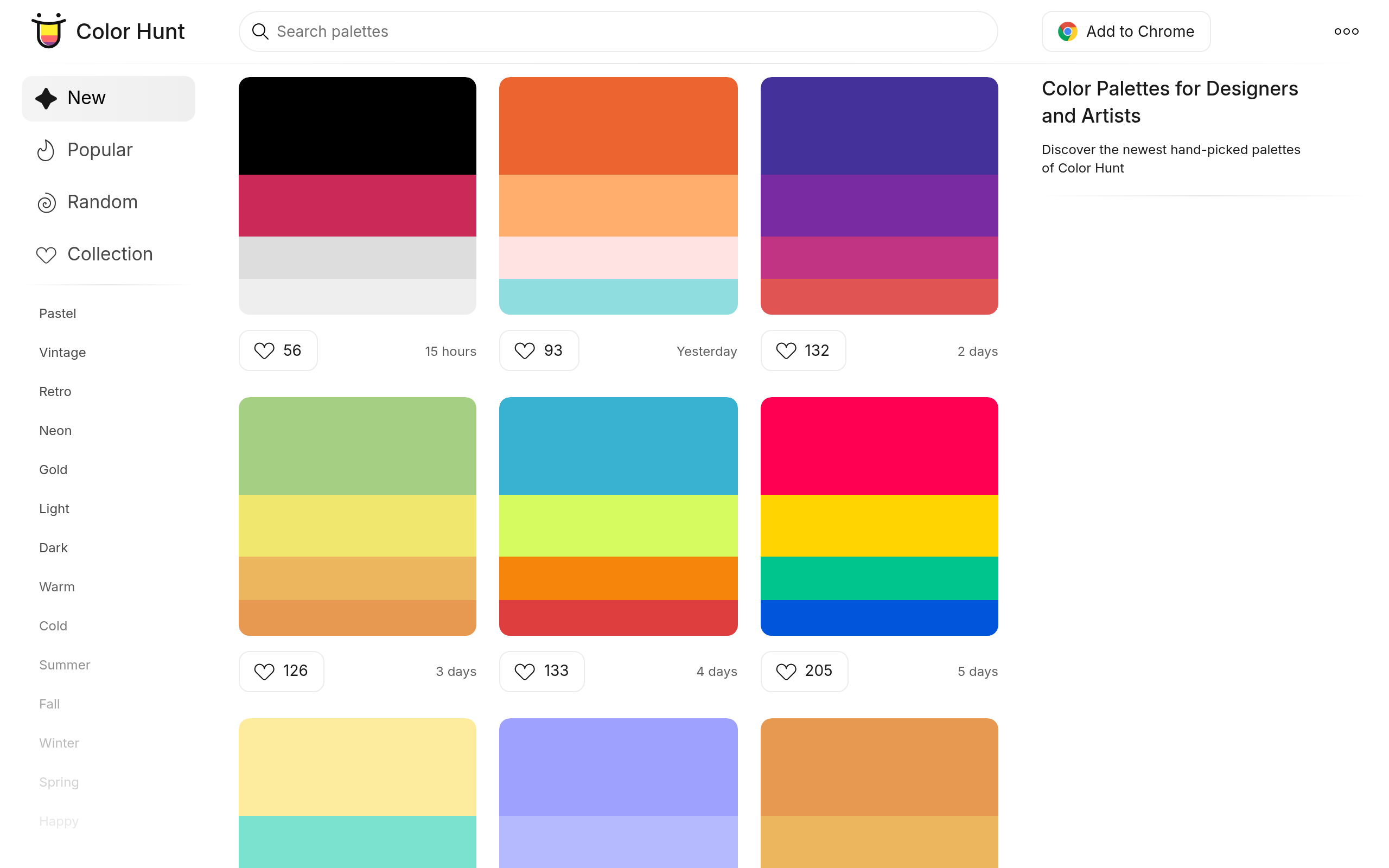
Task: Like the palette with 126 likes
Action: tap(281, 671)
